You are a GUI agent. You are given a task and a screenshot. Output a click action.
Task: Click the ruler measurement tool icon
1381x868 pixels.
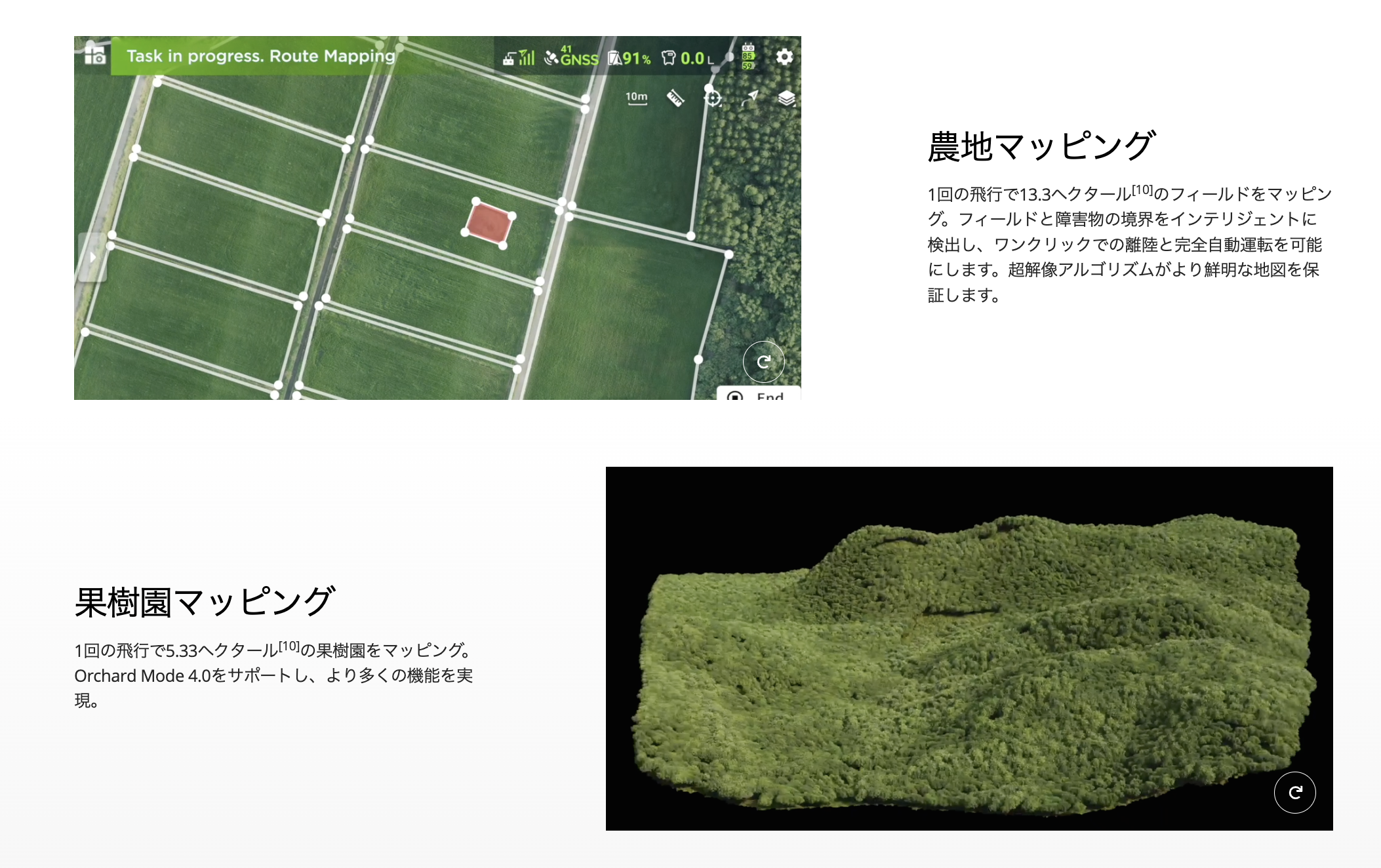pos(675,98)
